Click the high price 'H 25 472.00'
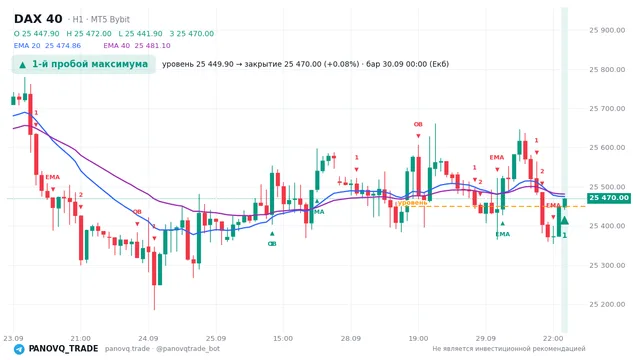Viewport: 640px width, 360px height. (x=89, y=33)
